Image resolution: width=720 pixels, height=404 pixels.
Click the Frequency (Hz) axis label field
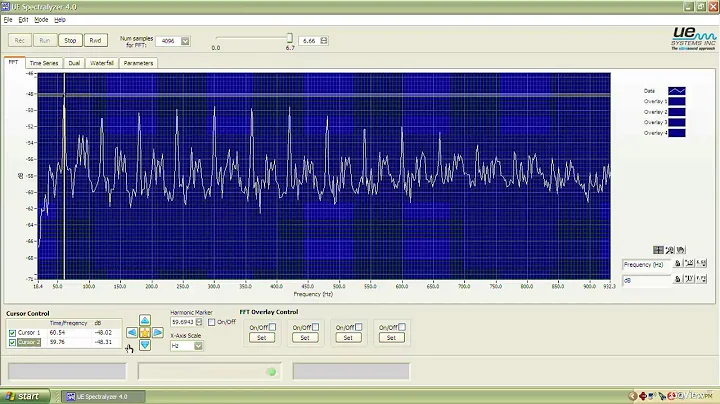click(647, 264)
